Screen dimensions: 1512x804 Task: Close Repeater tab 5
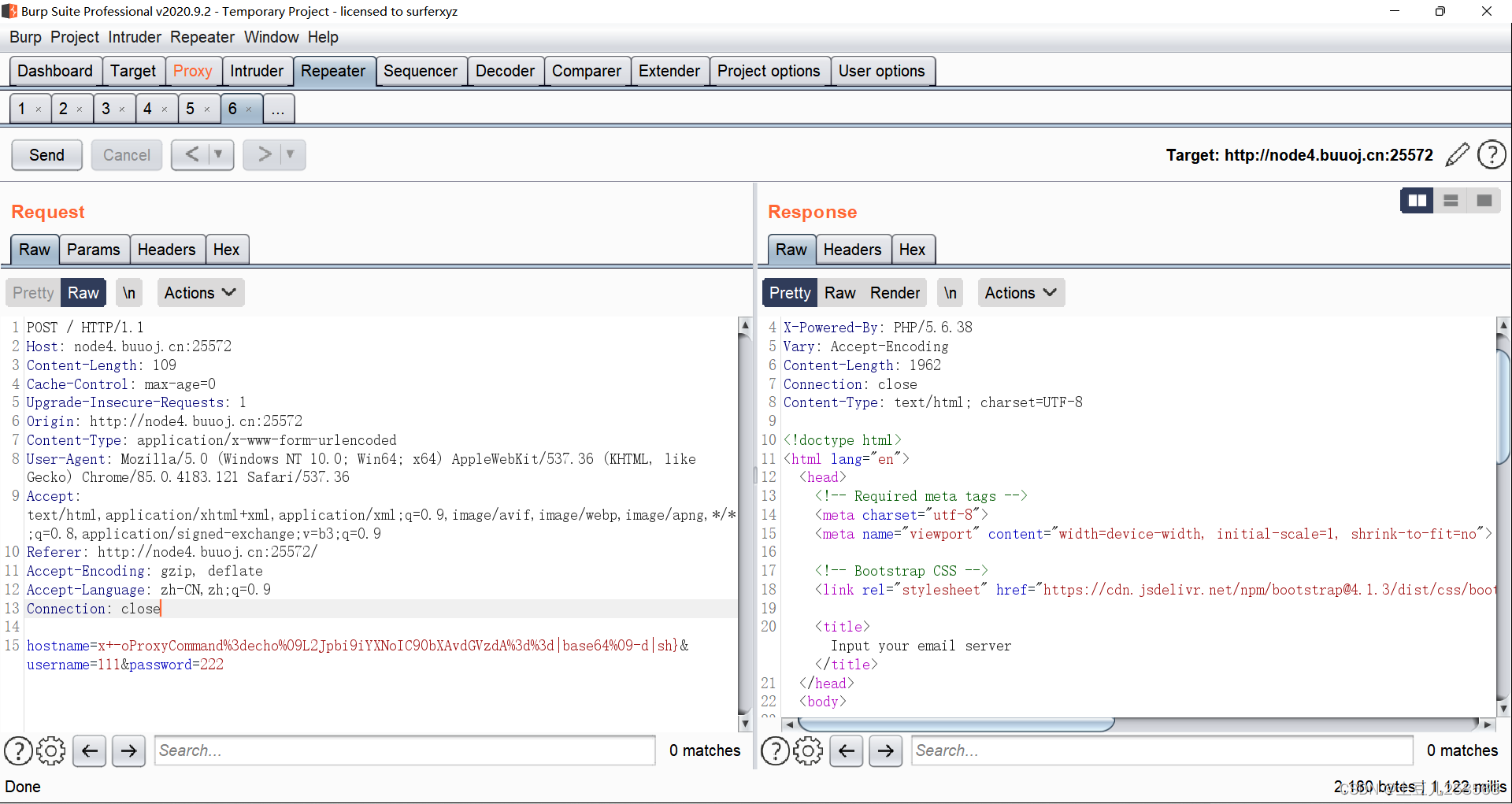(x=207, y=109)
